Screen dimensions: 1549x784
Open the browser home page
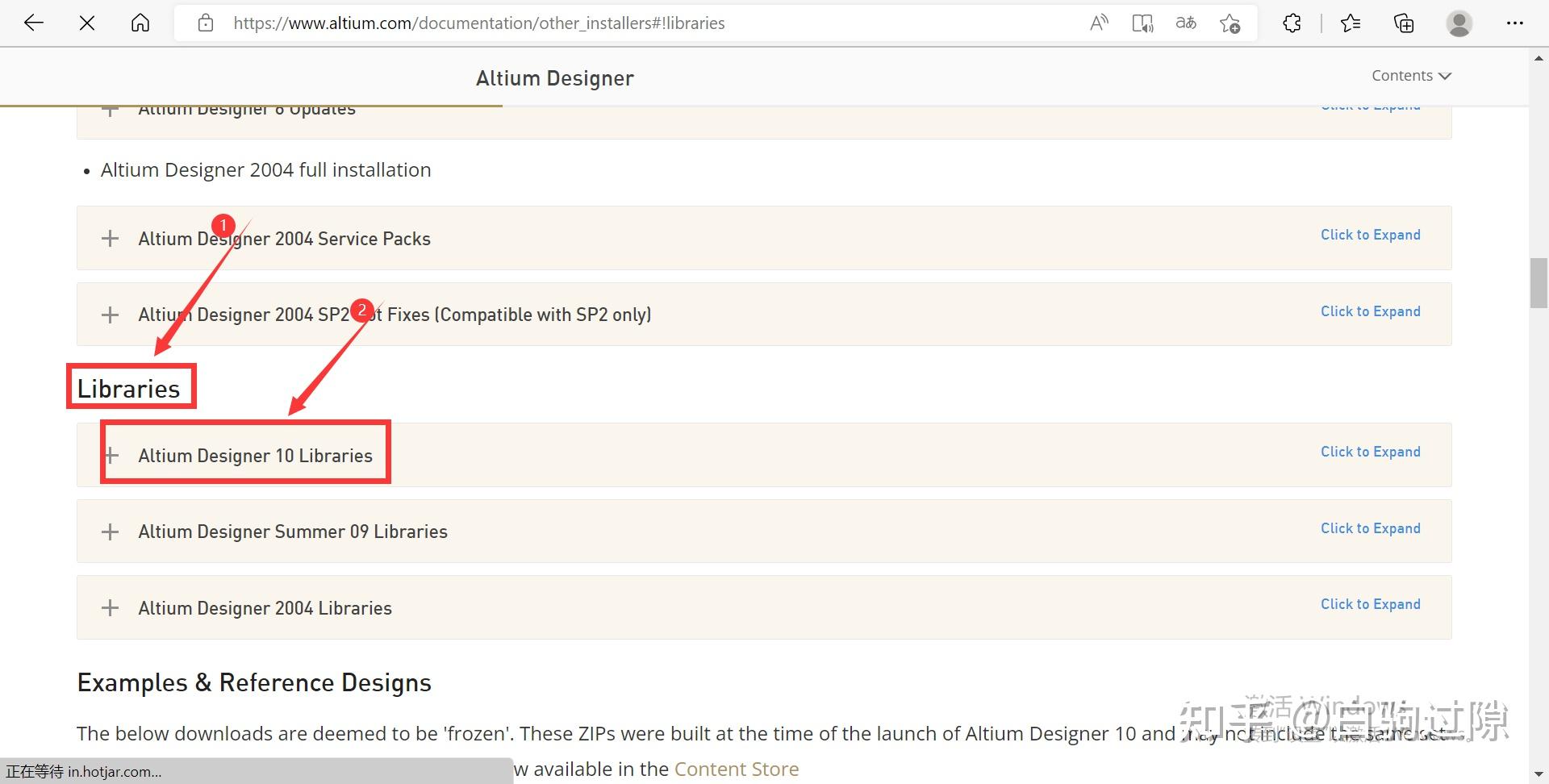click(140, 23)
